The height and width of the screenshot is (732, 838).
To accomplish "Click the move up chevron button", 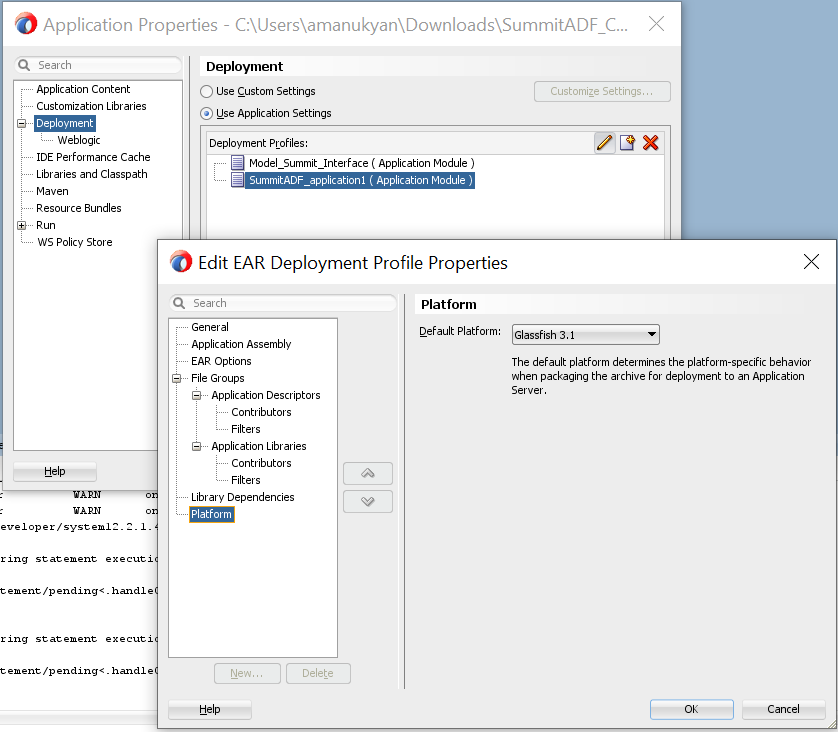I will [x=368, y=473].
